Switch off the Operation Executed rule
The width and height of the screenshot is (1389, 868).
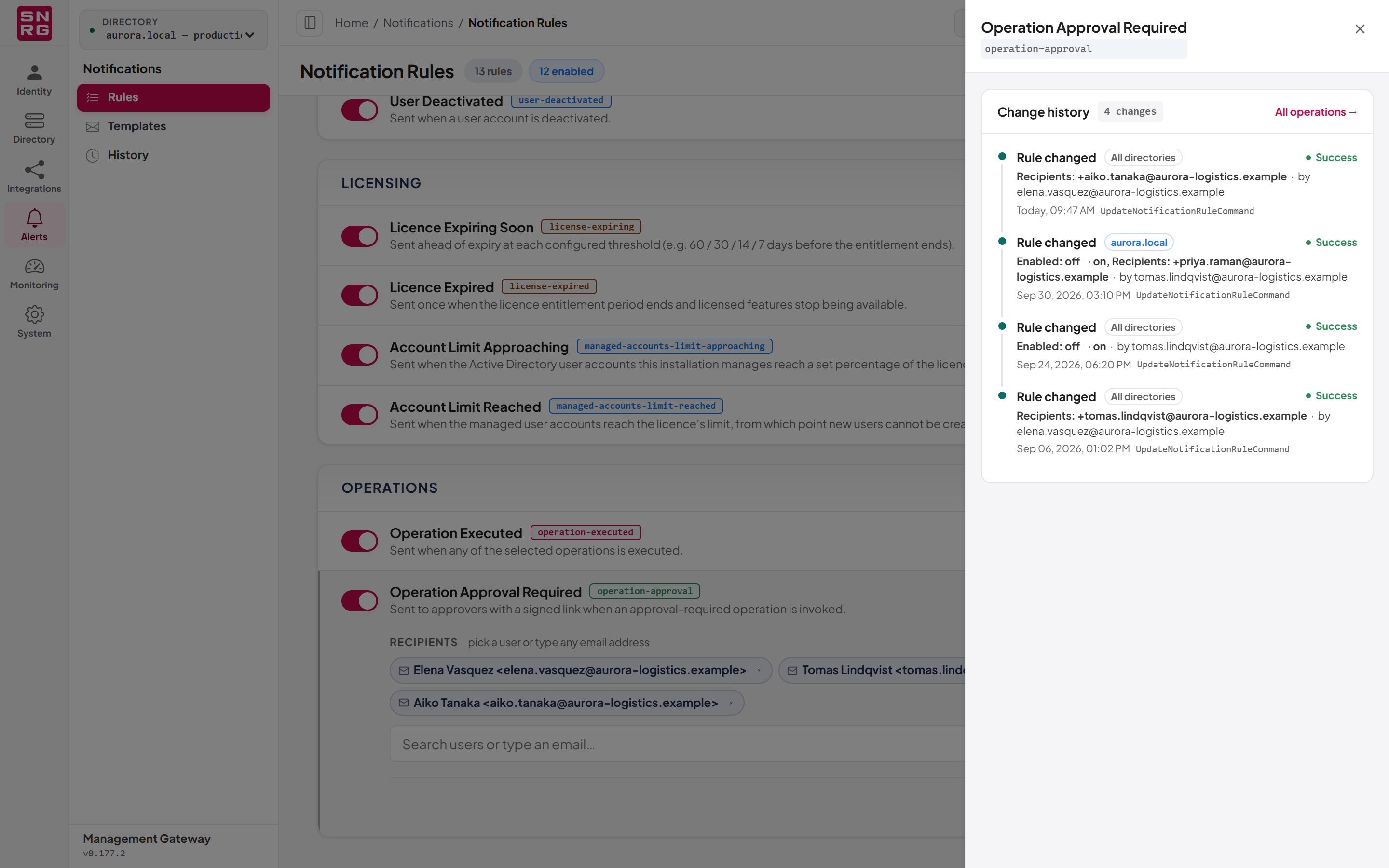[x=359, y=541]
